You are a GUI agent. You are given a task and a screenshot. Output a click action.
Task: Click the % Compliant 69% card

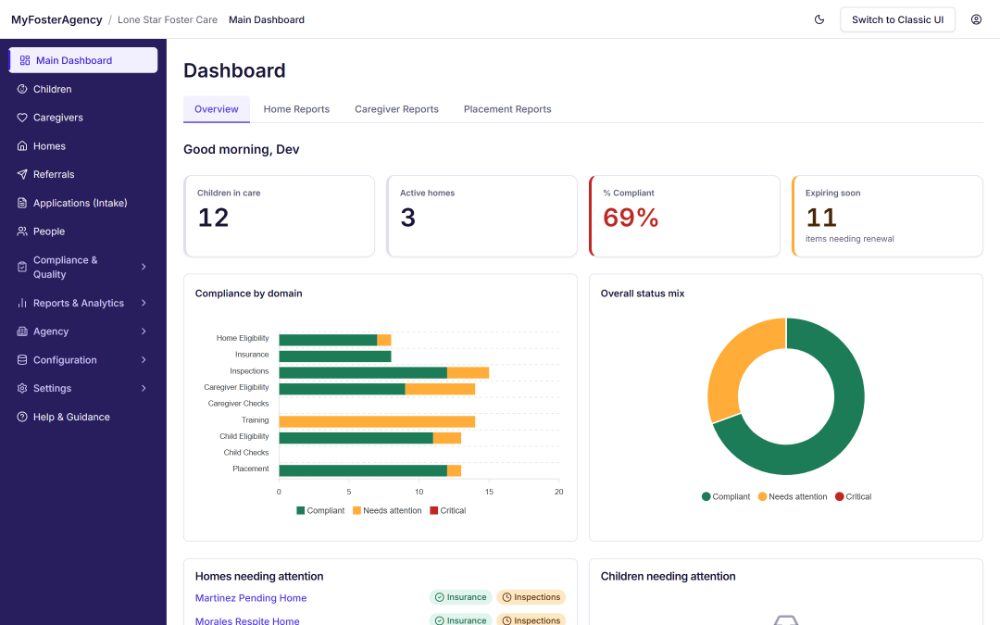pos(685,216)
